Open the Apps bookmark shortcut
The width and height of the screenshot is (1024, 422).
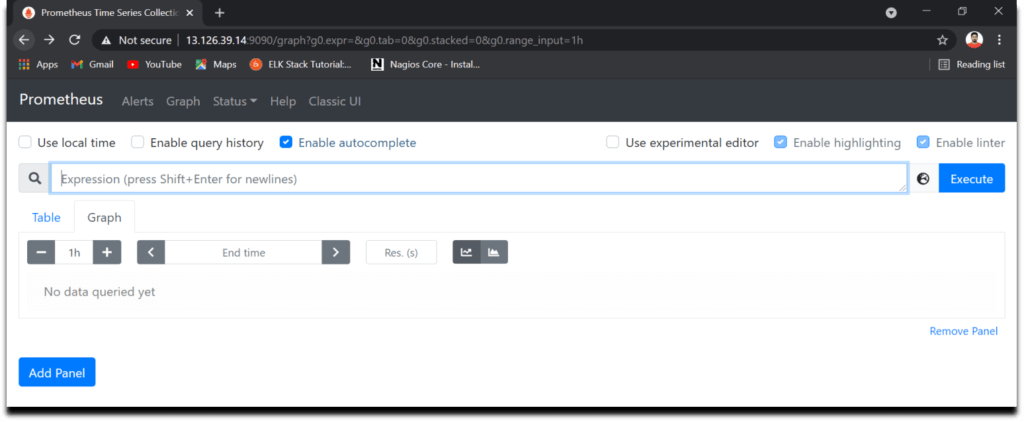(x=39, y=65)
